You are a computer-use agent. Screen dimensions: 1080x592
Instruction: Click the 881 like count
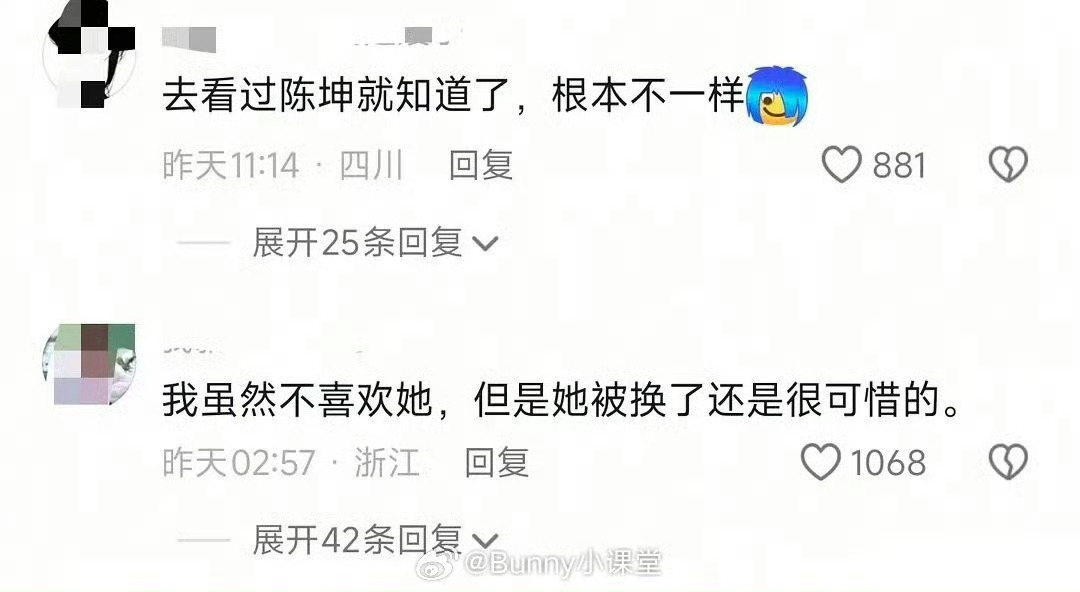899,165
